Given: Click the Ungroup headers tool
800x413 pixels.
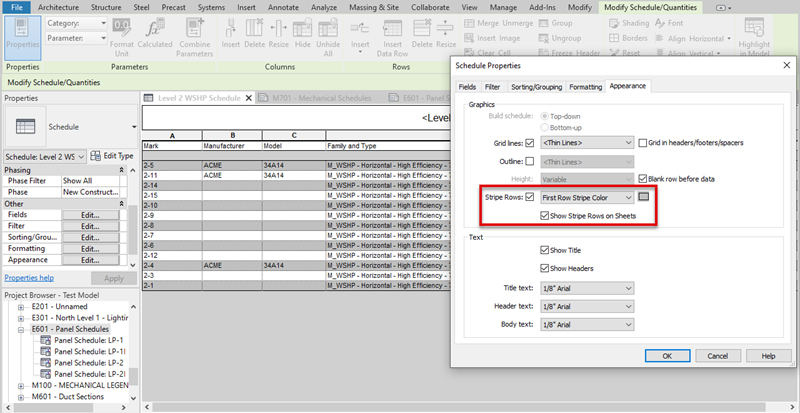Looking at the screenshot, I should (560, 38).
